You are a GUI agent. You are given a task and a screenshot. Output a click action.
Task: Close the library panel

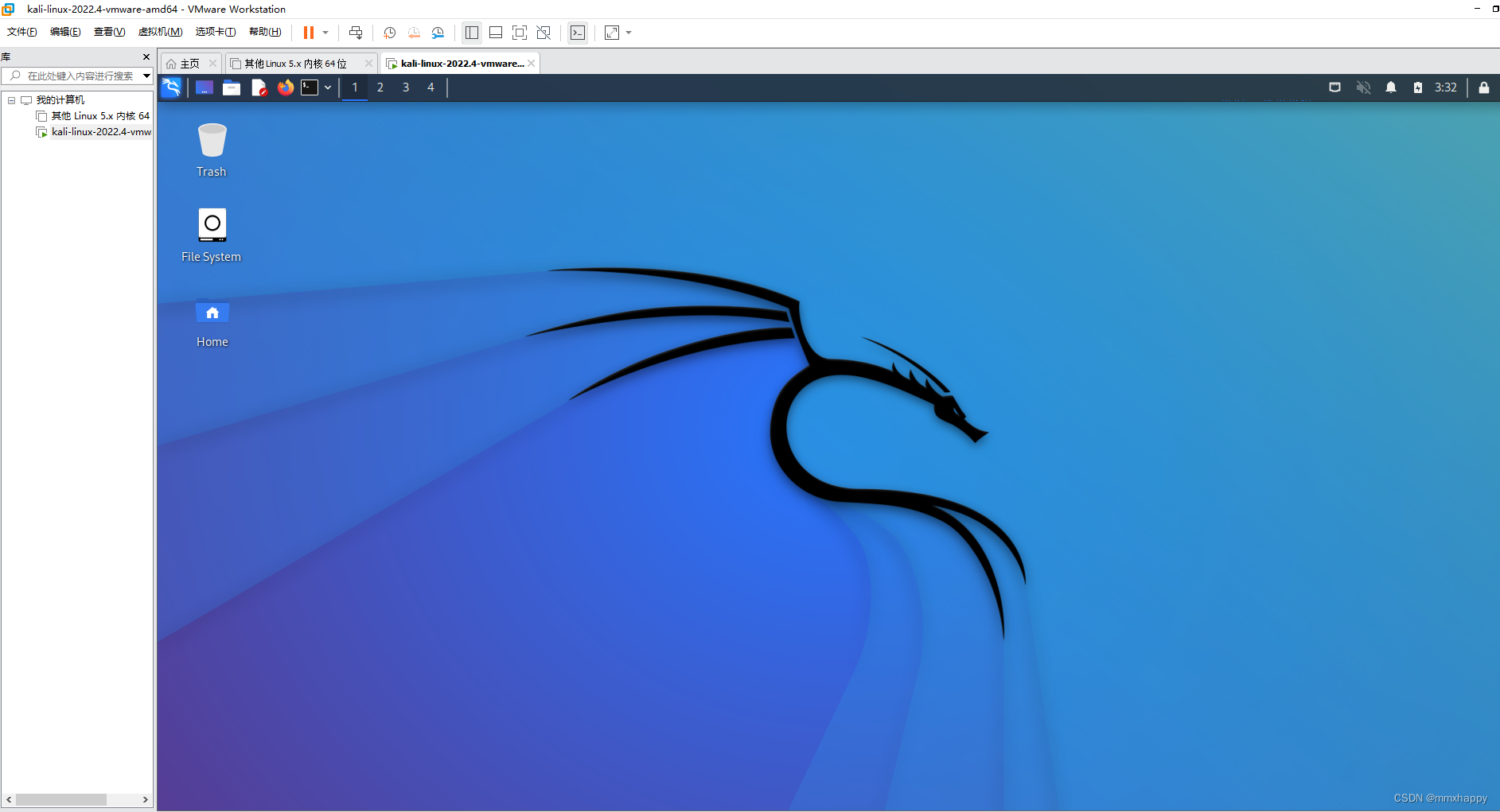click(146, 57)
